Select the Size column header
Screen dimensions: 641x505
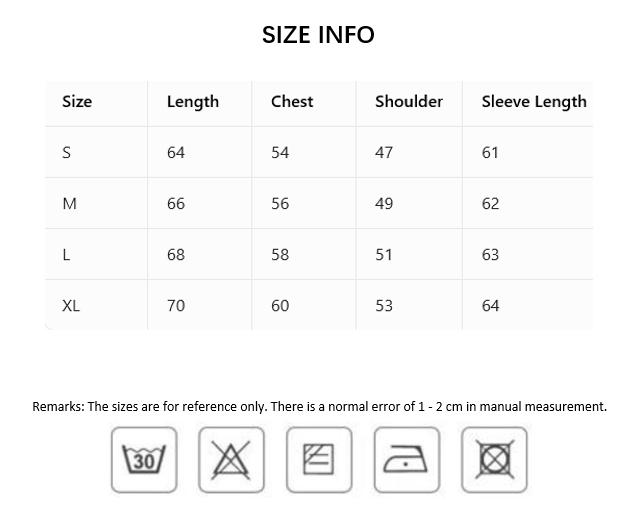[77, 101]
